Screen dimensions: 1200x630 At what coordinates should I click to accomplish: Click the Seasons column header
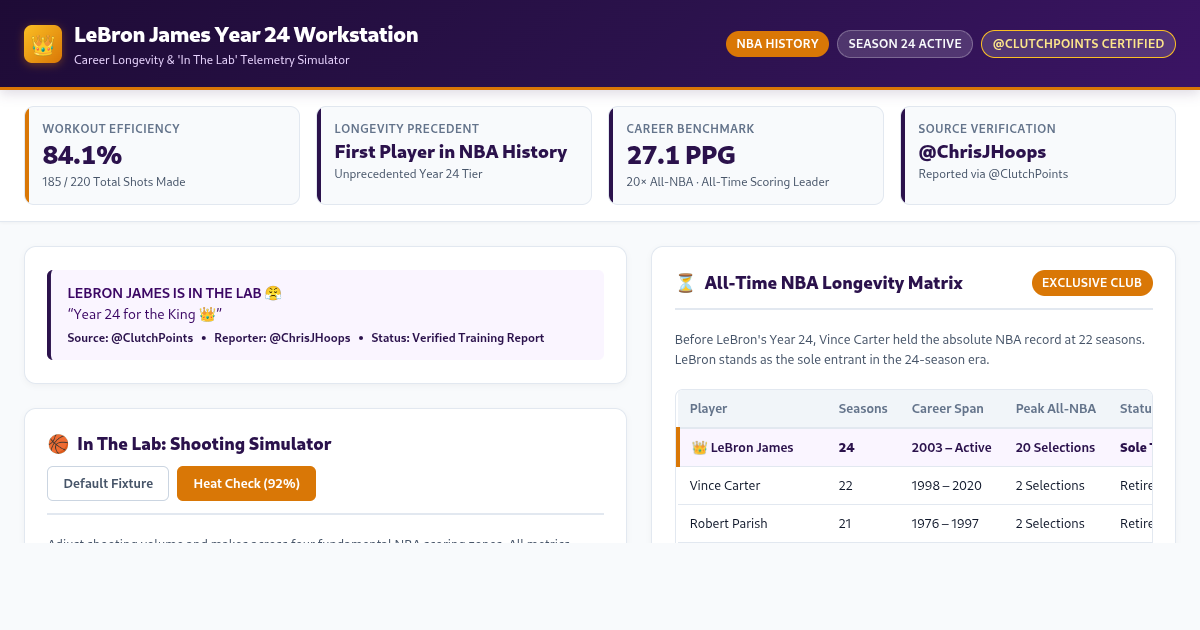(x=863, y=408)
